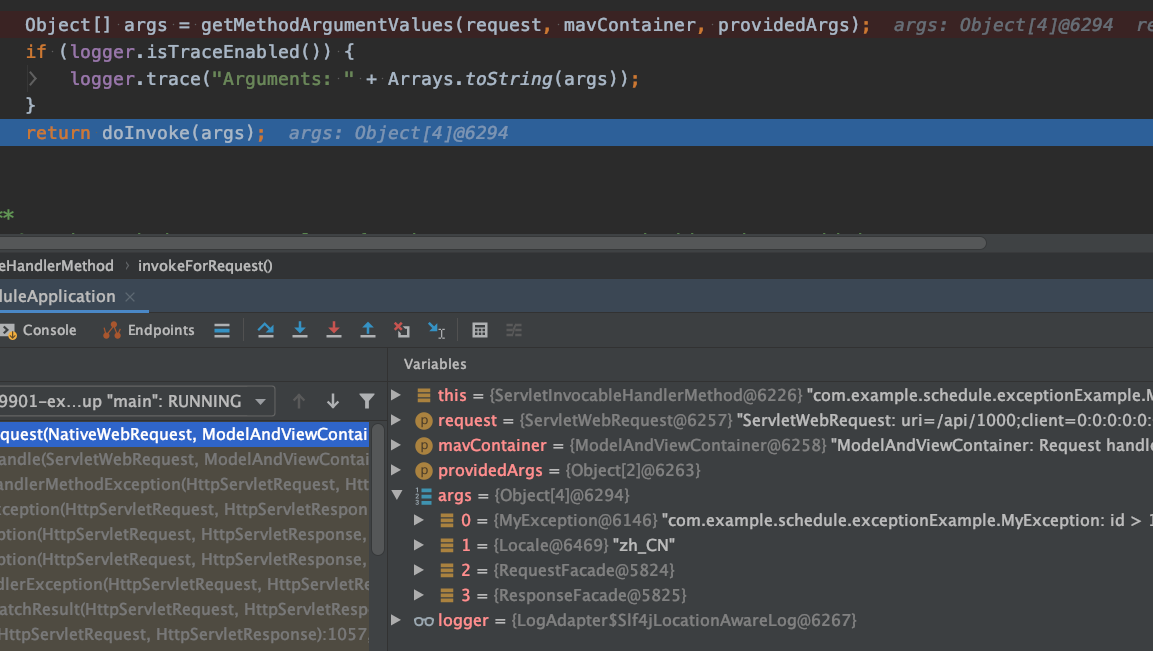Unfold the logger.trace code block arrow
The height and width of the screenshot is (651, 1153).
[32, 79]
